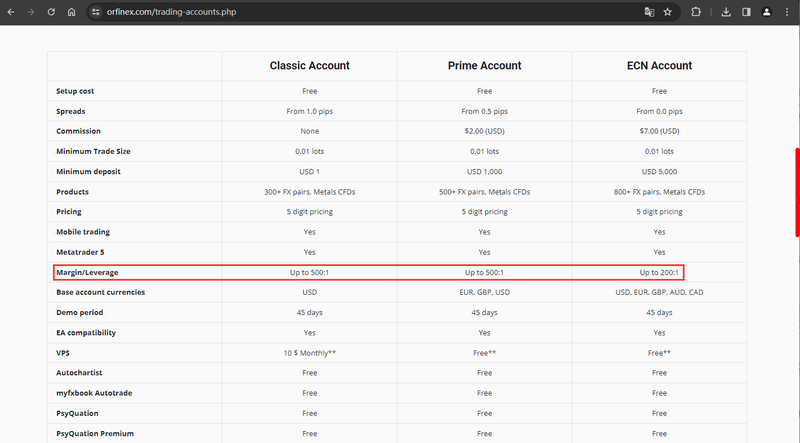This screenshot has height=443, width=800.
Task: Bookmark this page with the star
Action: click(x=667, y=12)
